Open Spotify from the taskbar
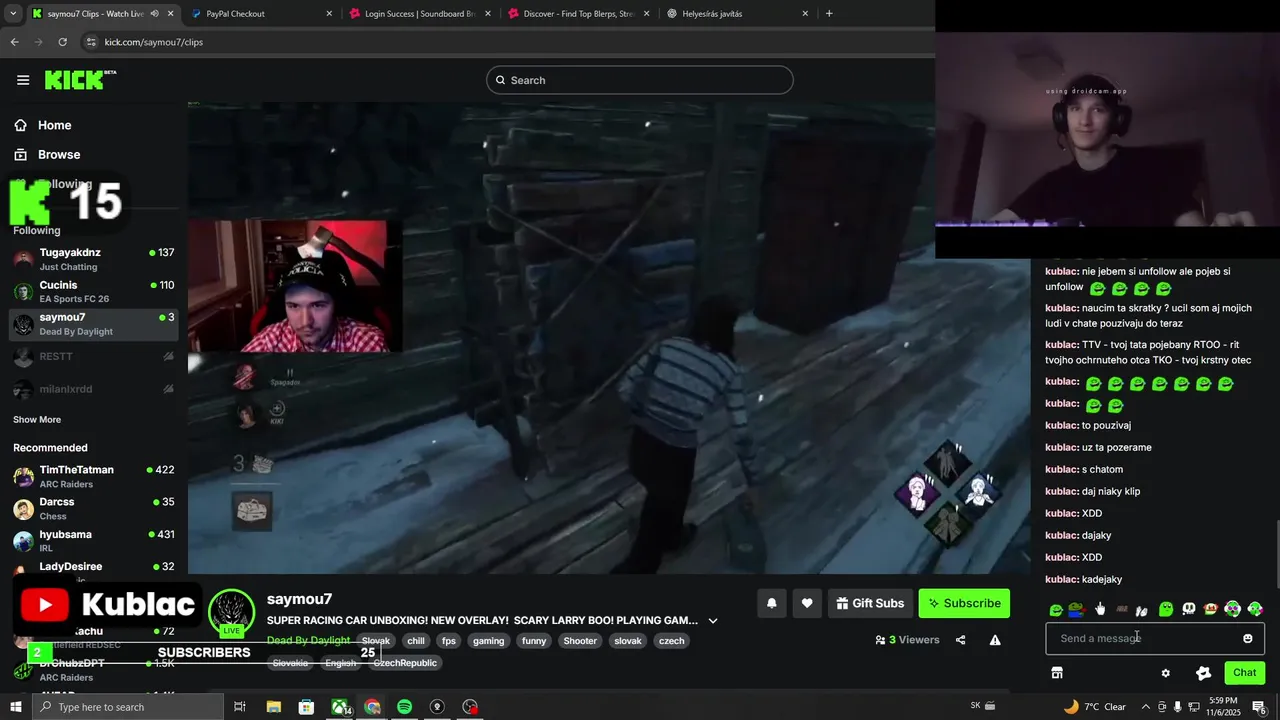 pyautogui.click(x=404, y=707)
